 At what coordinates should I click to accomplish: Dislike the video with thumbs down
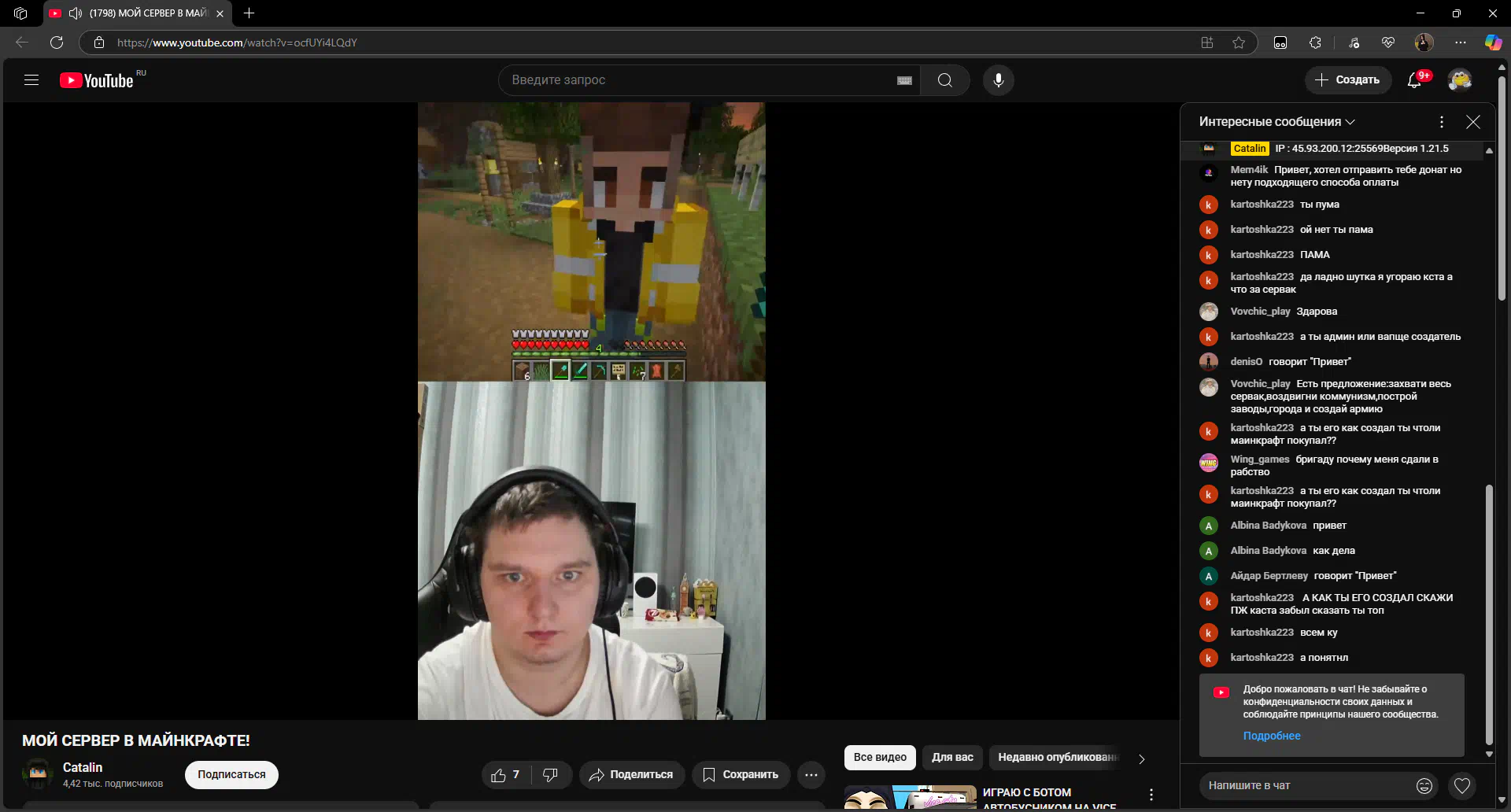(x=551, y=775)
